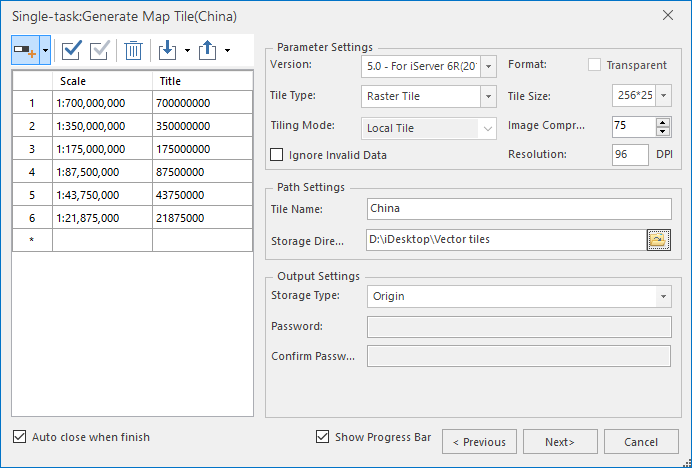The height and width of the screenshot is (468, 692).
Task: Select row header number 4
Action: click(32, 172)
